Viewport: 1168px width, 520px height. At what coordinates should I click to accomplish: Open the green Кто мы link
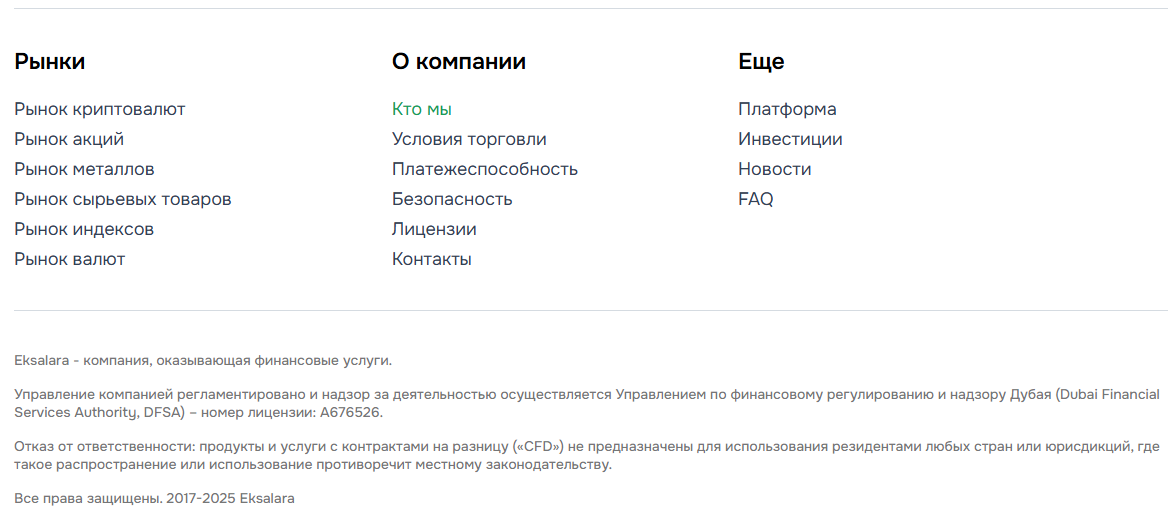click(x=422, y=109)
